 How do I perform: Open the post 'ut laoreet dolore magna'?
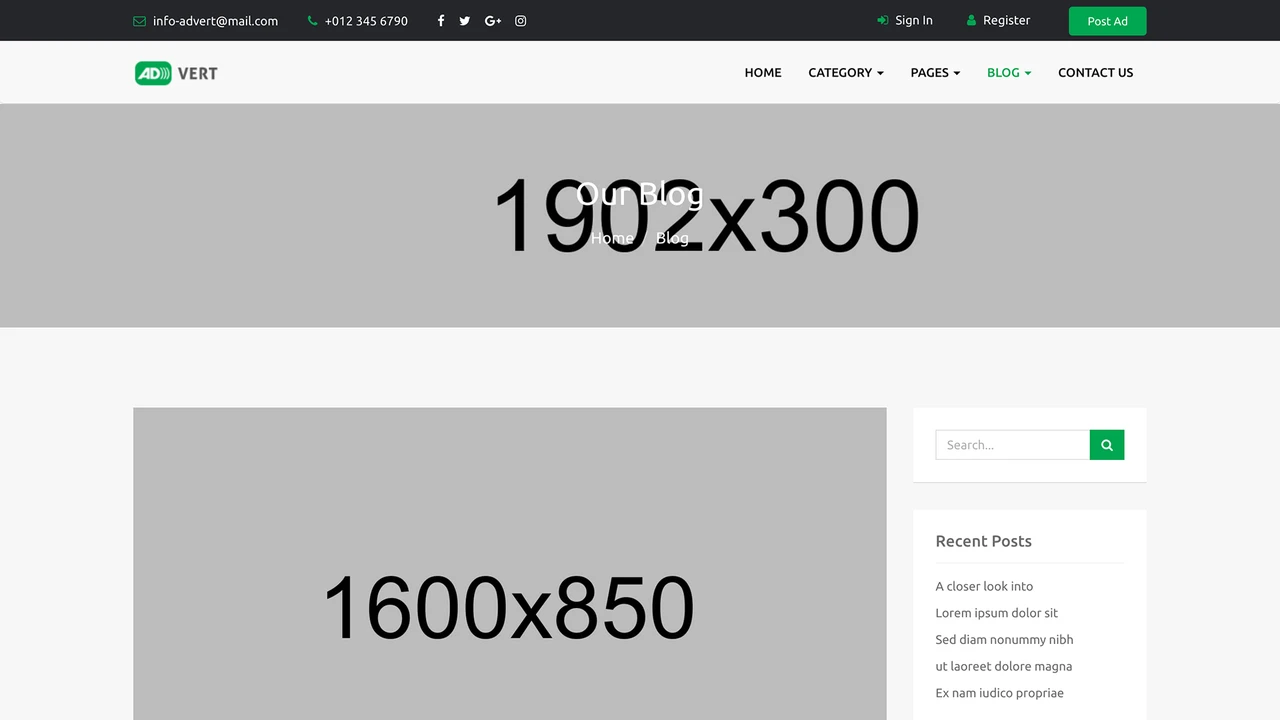(1004, 666)
